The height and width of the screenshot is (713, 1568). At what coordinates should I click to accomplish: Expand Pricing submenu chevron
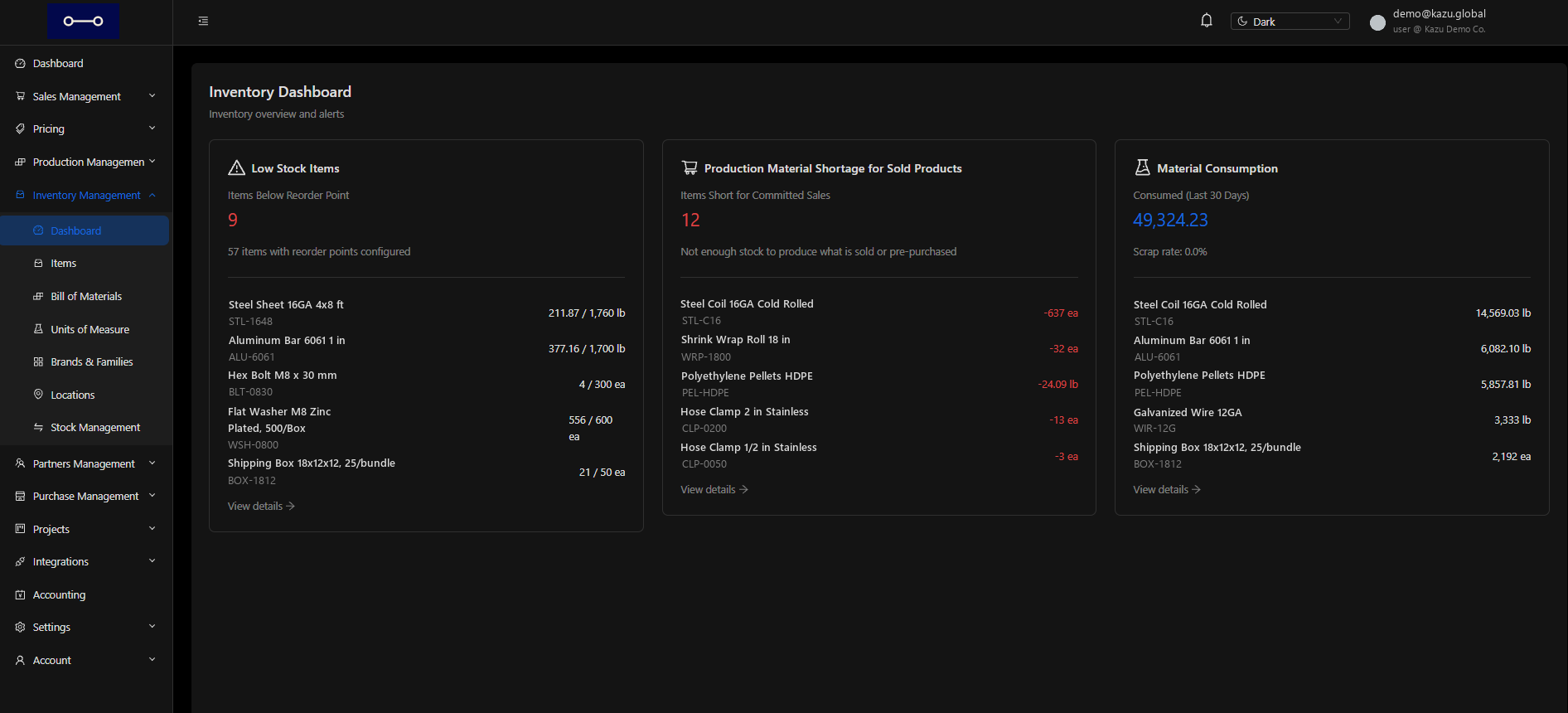[152, 129]
